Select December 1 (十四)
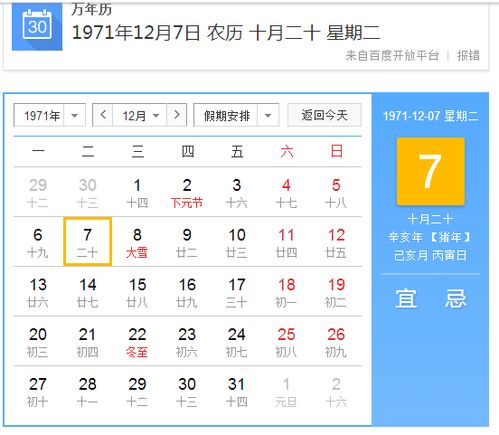Viewport: 499px width, 435px height. pyautogui.click(x=137, y=193)
